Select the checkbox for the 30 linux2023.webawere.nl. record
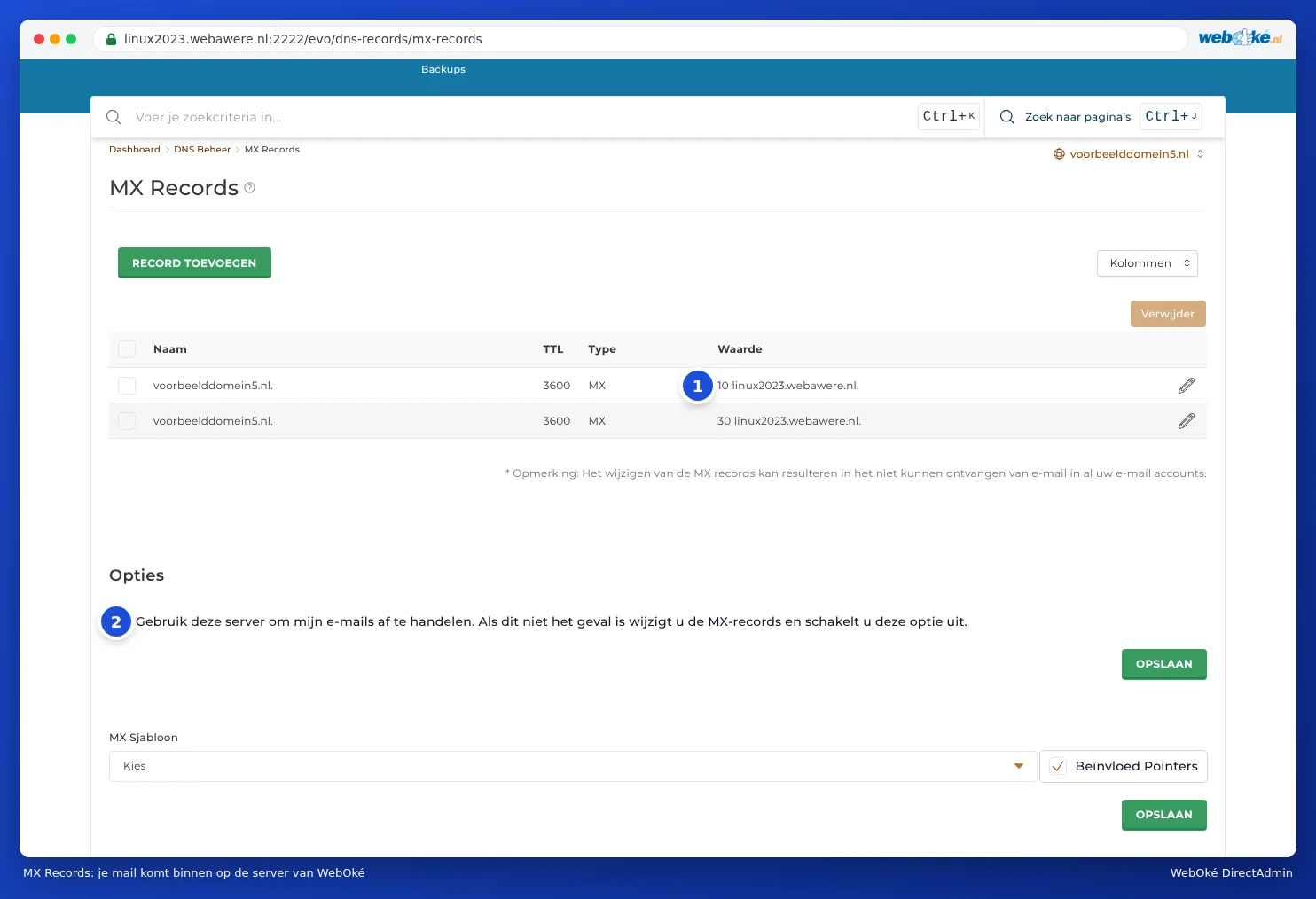Image resolution: width=1316 pixels, height=899 pixels. [x=127, y=421]
